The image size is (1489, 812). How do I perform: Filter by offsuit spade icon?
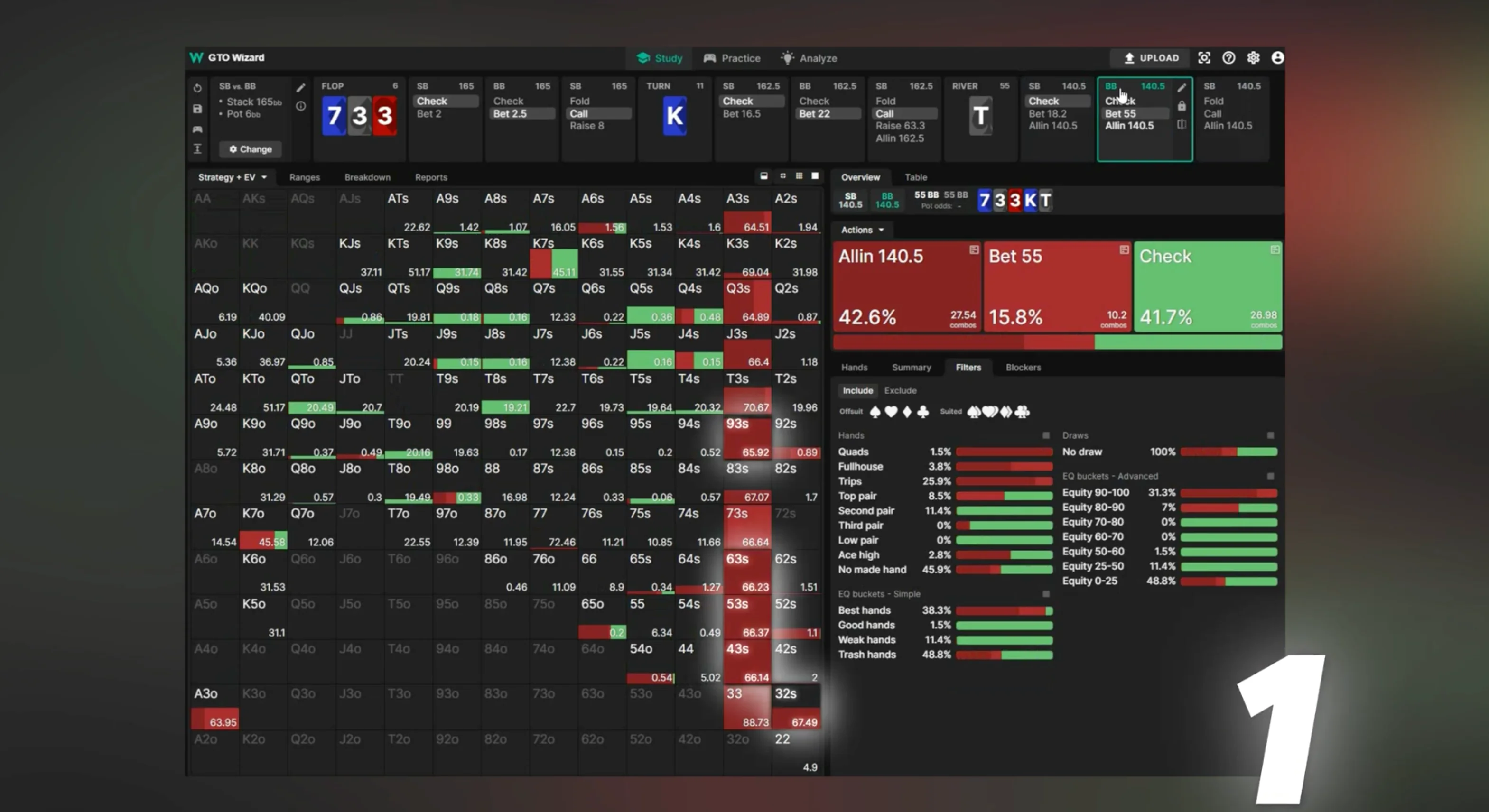click(x=875, y=412)
